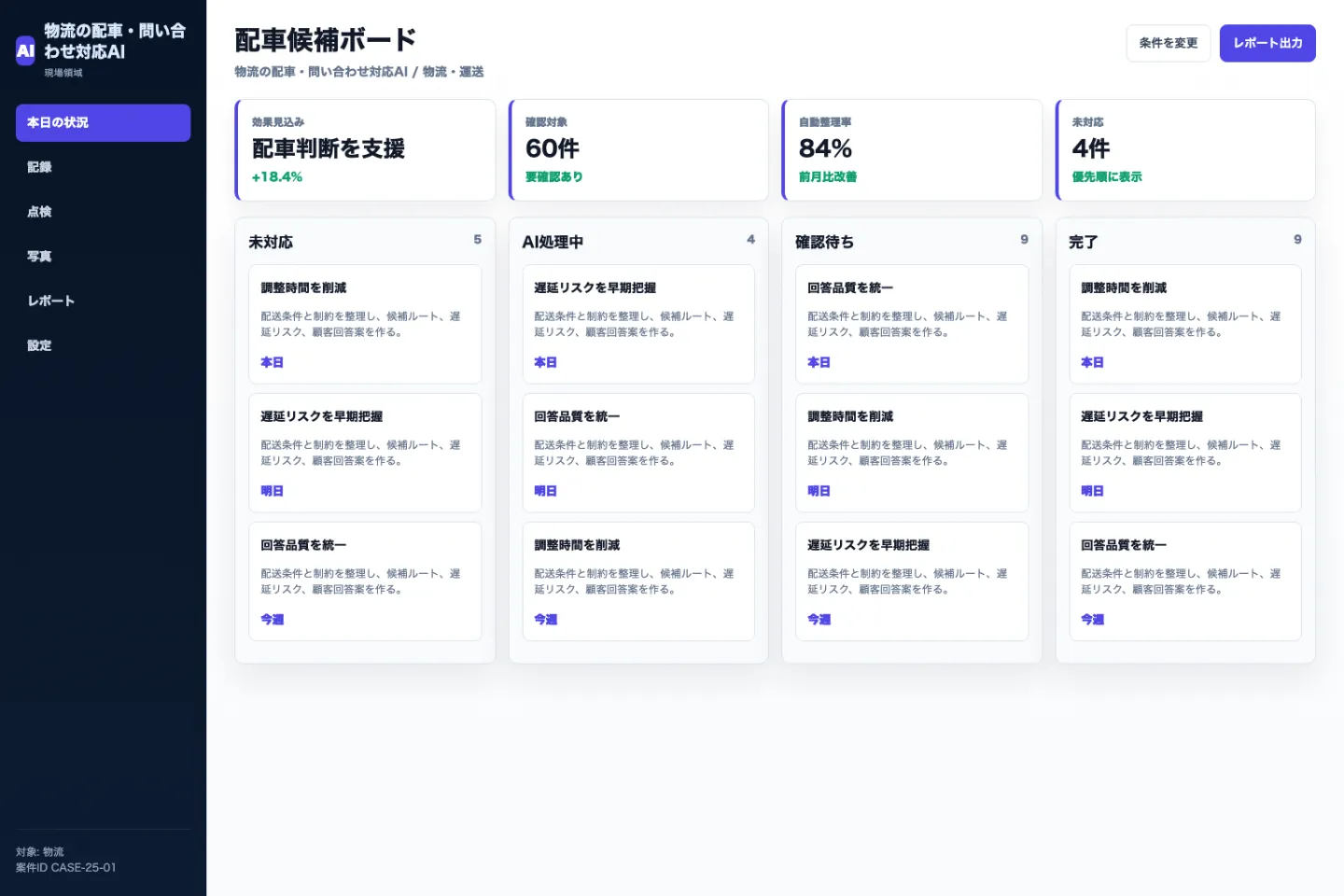Click the 配車候補ボード page title
The image size is (1344, 896).
tap(325, 40)
